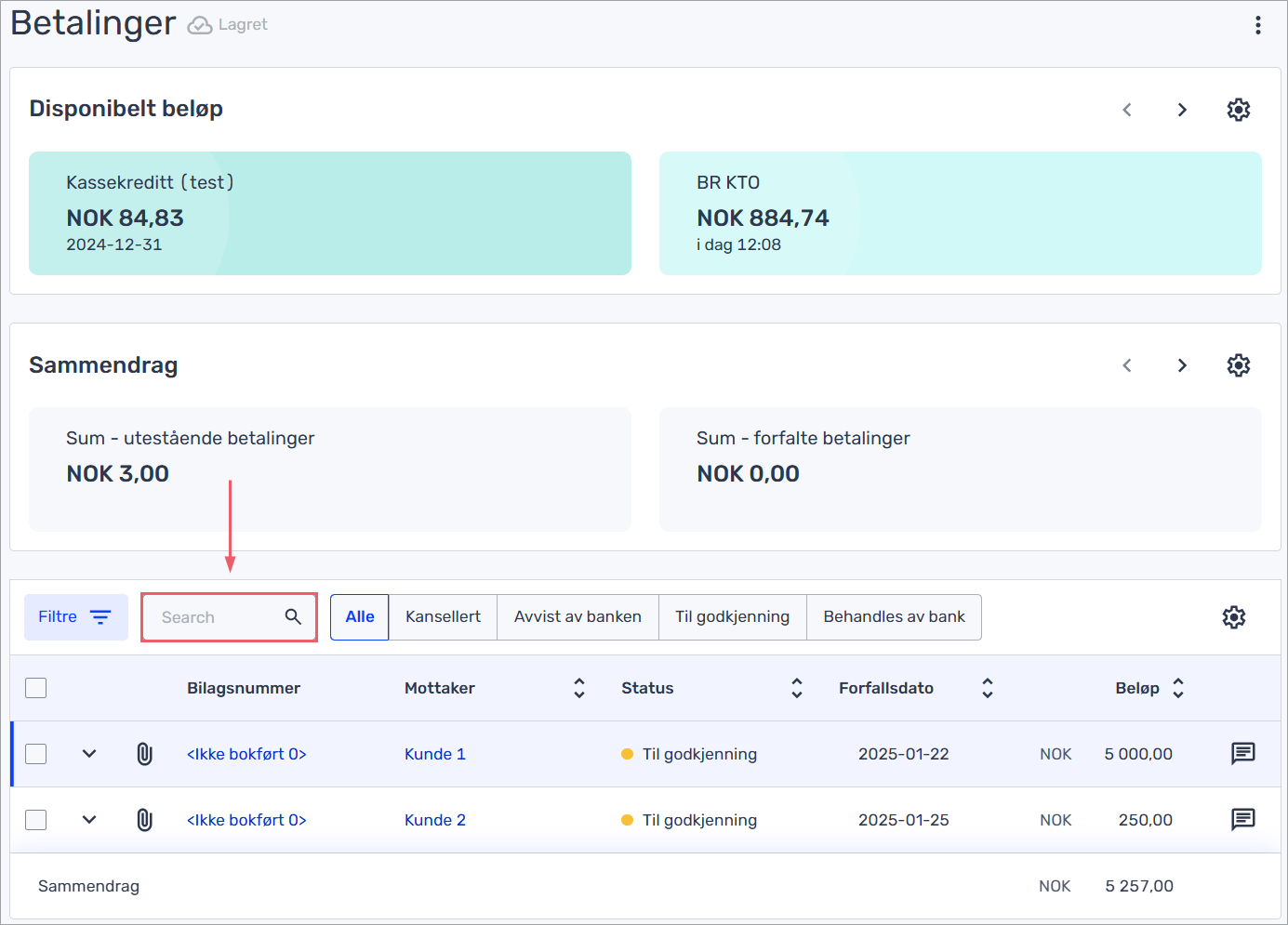Click the Sammendrag label in table footer
Screen dimensions: 1288x925
(88, 886)
